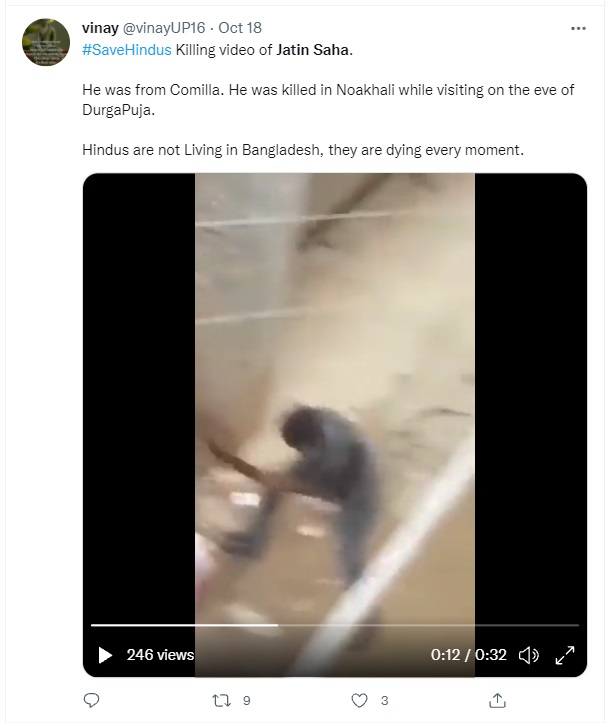Click the Oct 18 tweet timestamp
609x723 pixels.
240,28
